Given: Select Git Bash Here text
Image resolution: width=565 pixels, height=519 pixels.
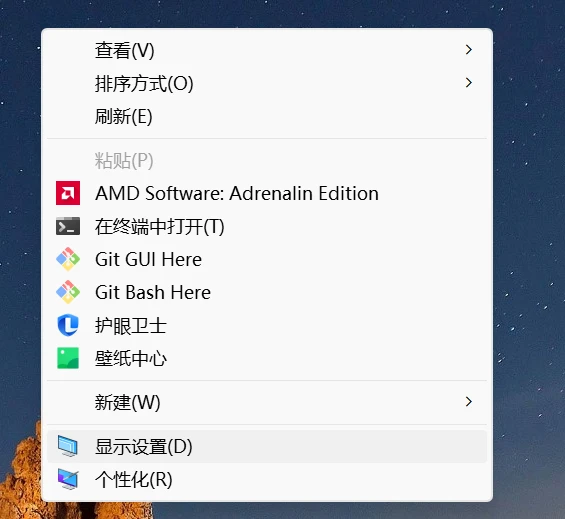Looking at the screenshot, I should pos(153,292).
